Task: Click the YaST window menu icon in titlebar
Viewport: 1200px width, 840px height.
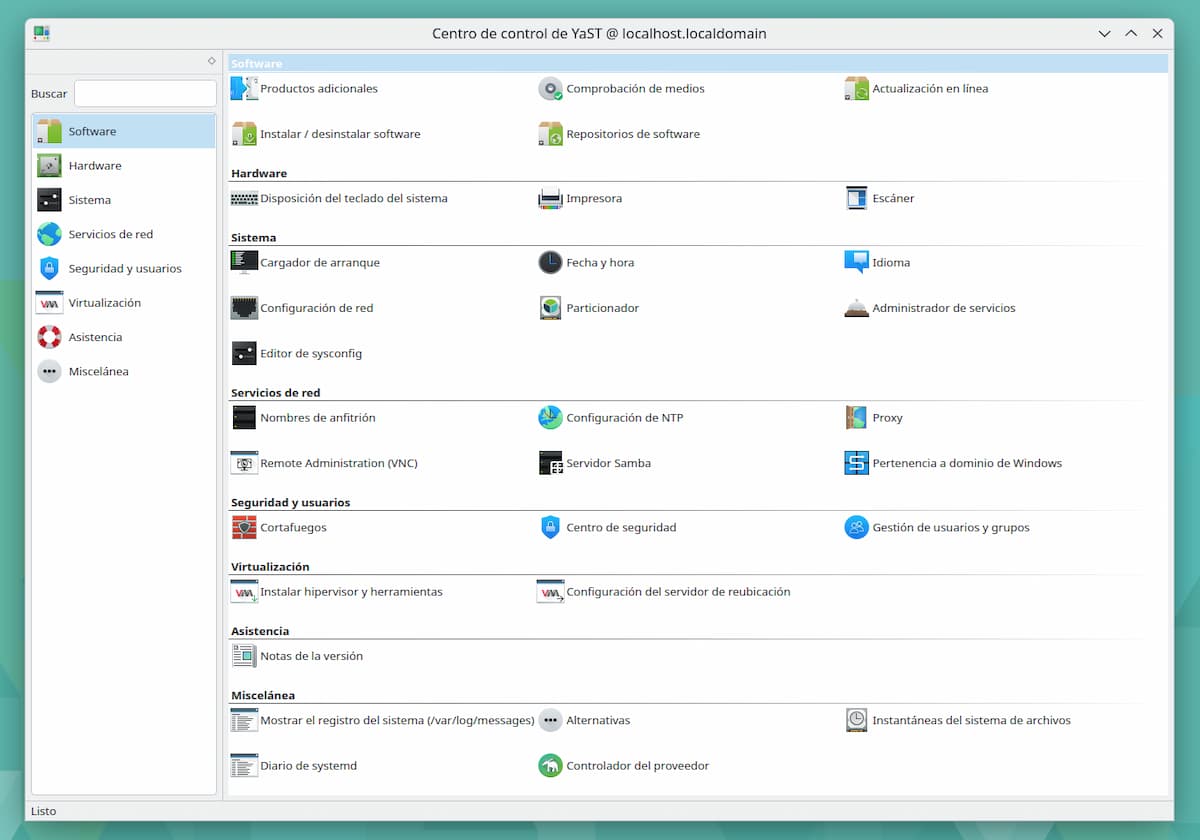Action: 41,33
